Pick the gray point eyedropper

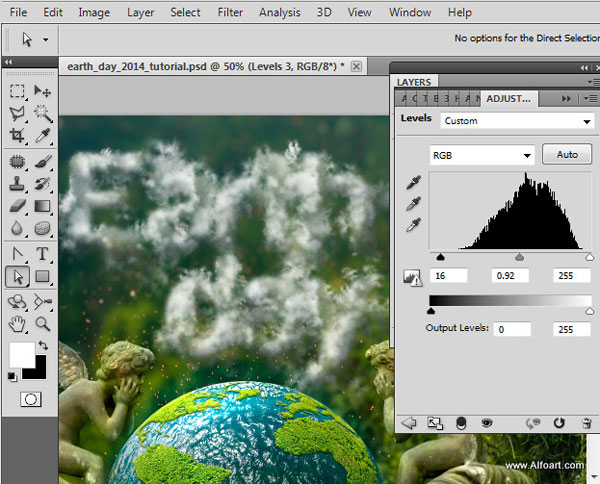click(x=414, y=204)
